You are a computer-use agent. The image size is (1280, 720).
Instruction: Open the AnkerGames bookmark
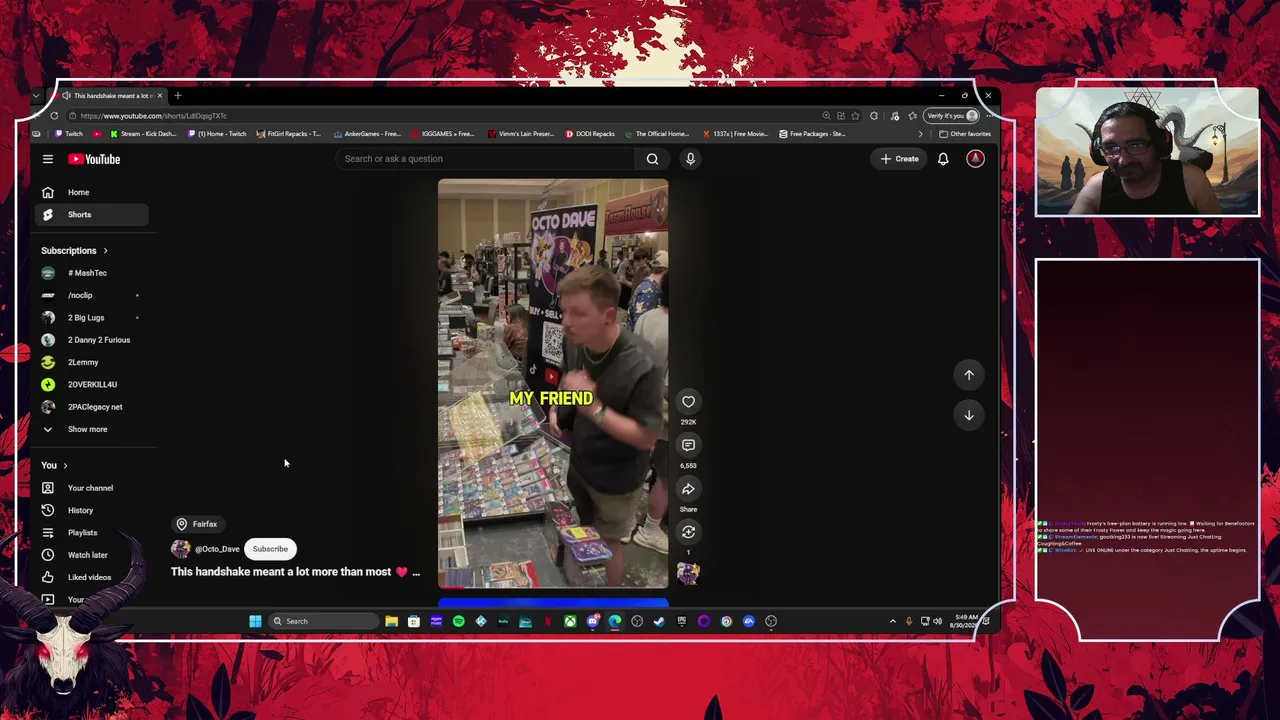coord(367,134)
